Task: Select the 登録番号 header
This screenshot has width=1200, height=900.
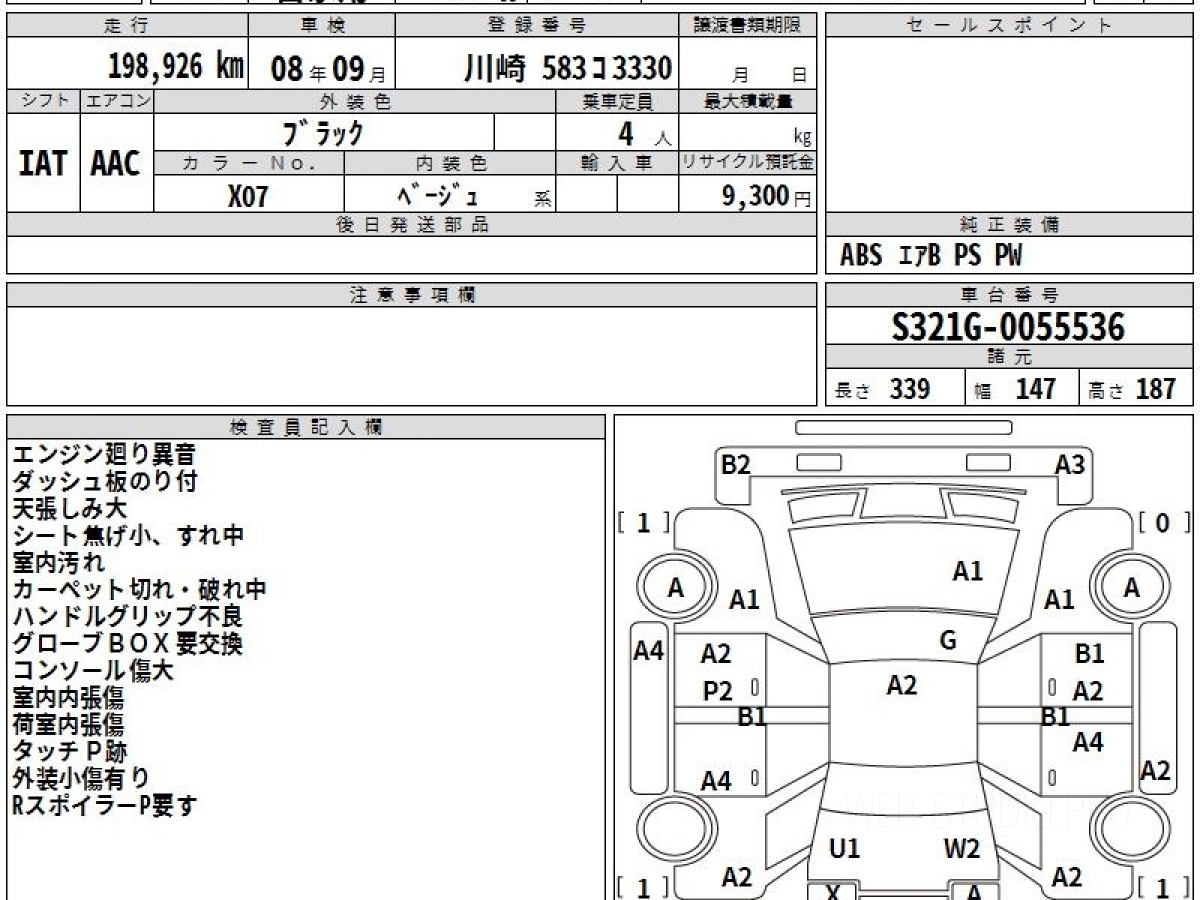Action: point(538,26)
